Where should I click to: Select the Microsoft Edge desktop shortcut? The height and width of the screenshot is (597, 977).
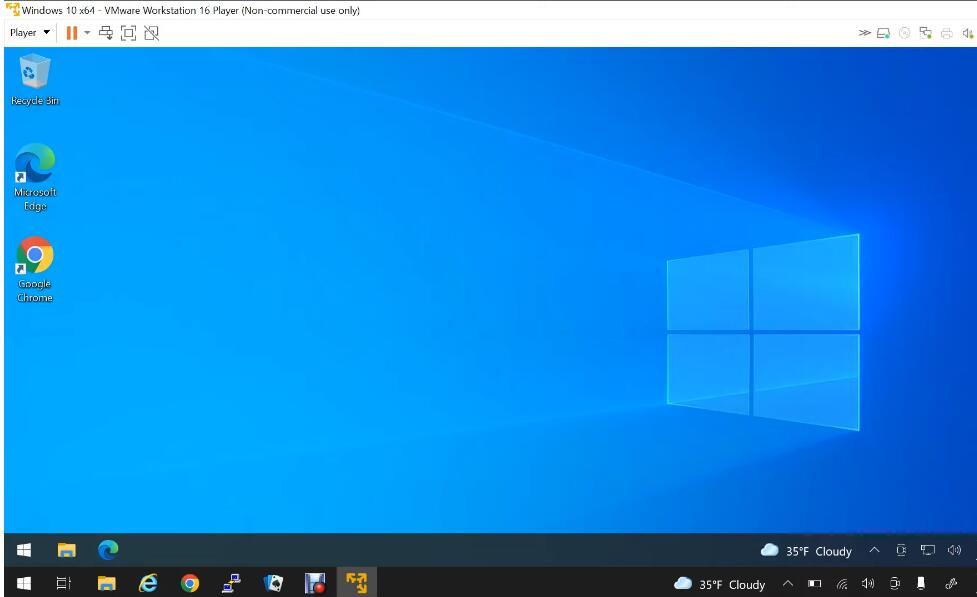click(x=35, y=178)
